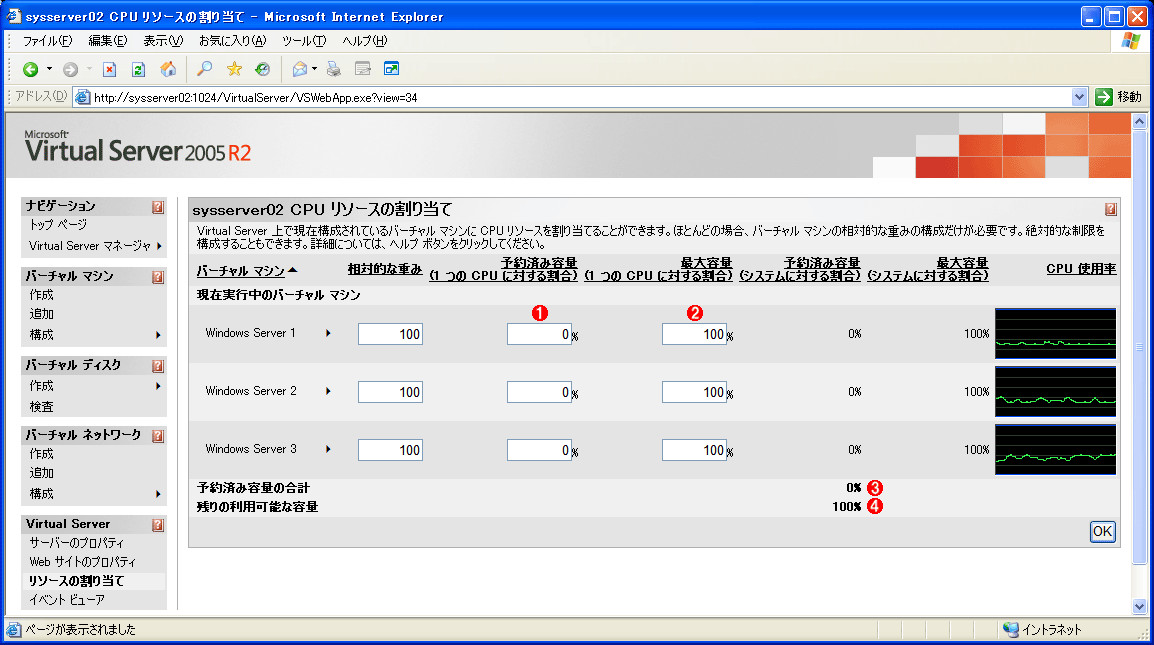Click Windows Server 1 reserved capacity field

[539, 334]
